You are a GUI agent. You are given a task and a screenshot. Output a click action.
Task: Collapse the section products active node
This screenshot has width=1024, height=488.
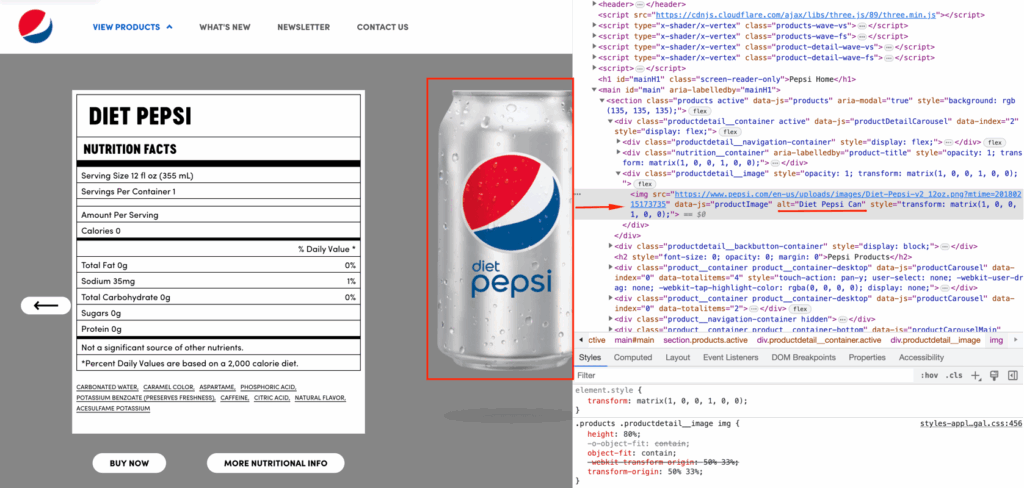(602, 101)
